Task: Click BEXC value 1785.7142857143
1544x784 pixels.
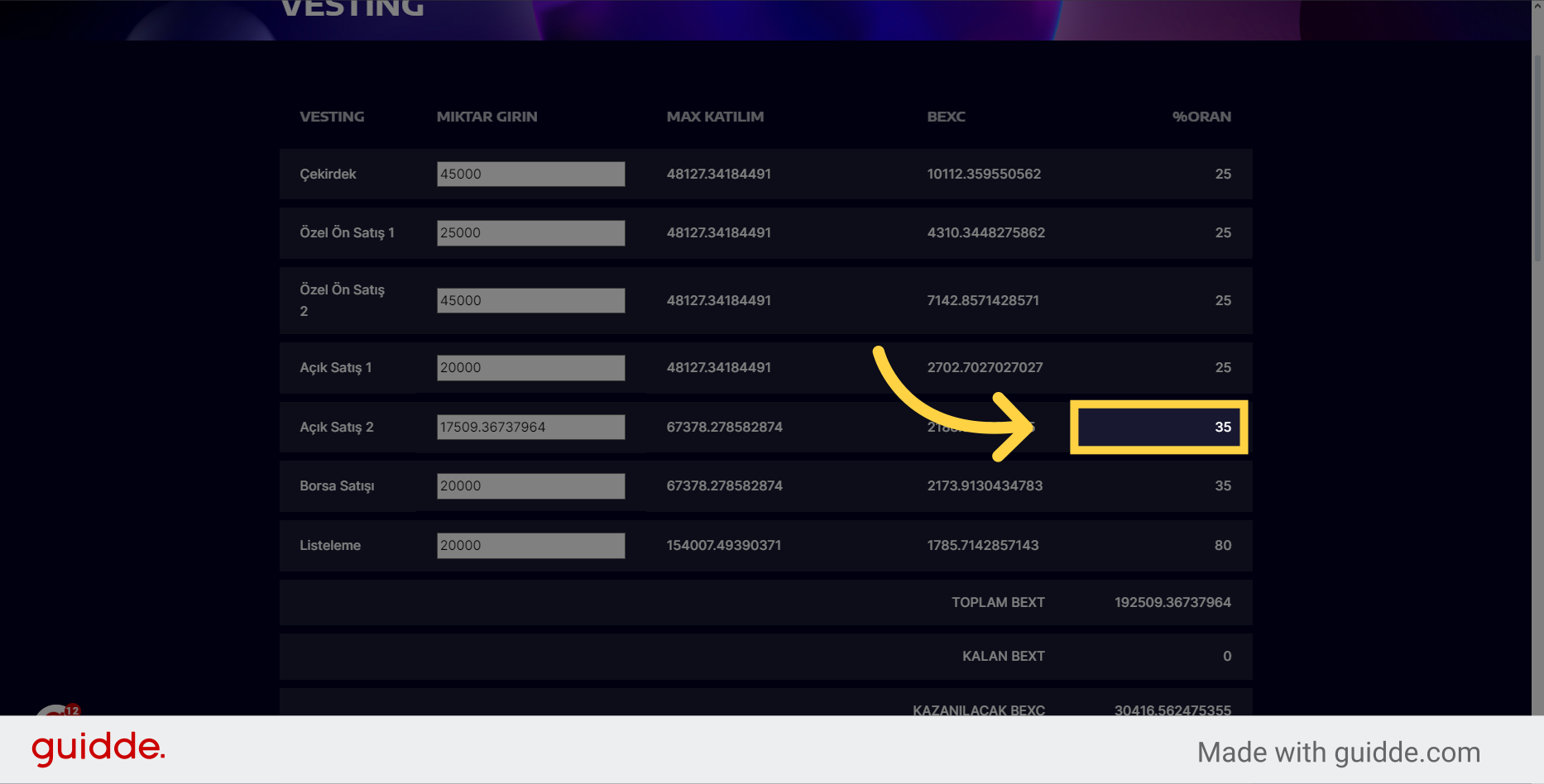Action: click(983, 546)
